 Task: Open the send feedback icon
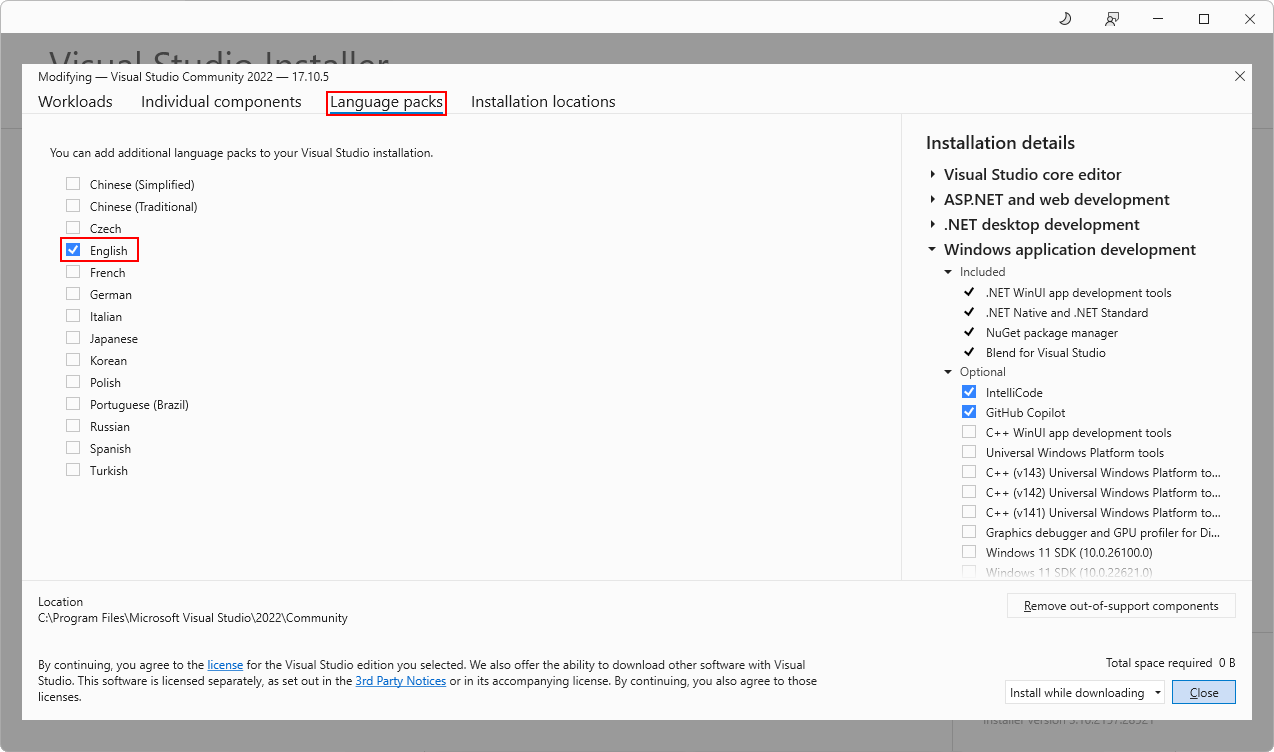pos(1111,18)
